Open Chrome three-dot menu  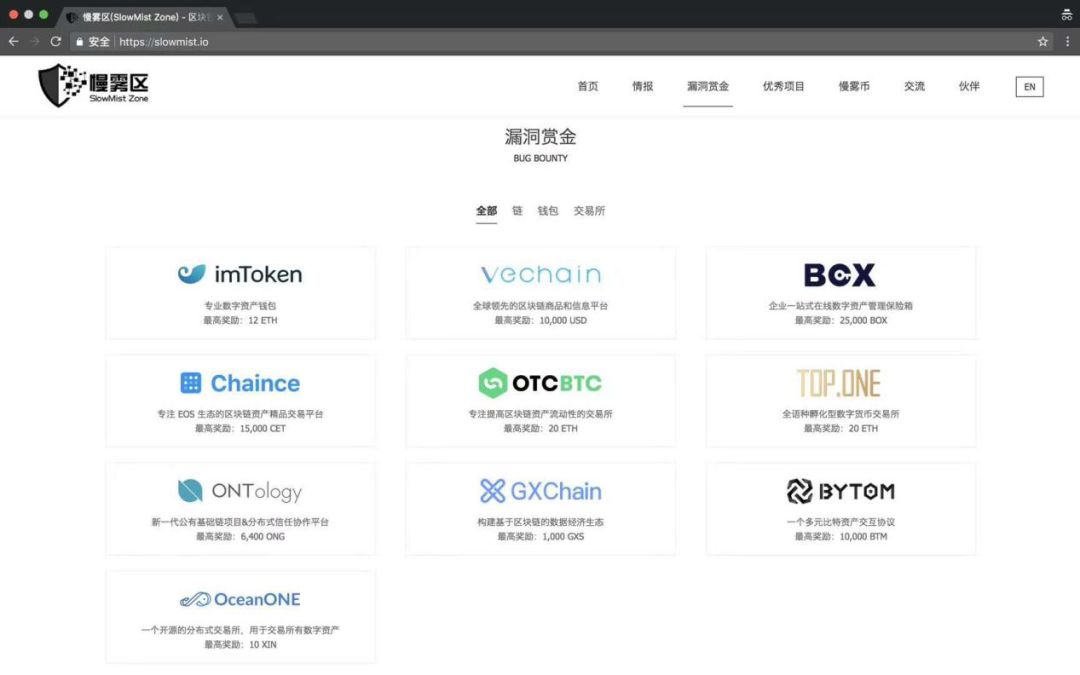[1068, 41]
